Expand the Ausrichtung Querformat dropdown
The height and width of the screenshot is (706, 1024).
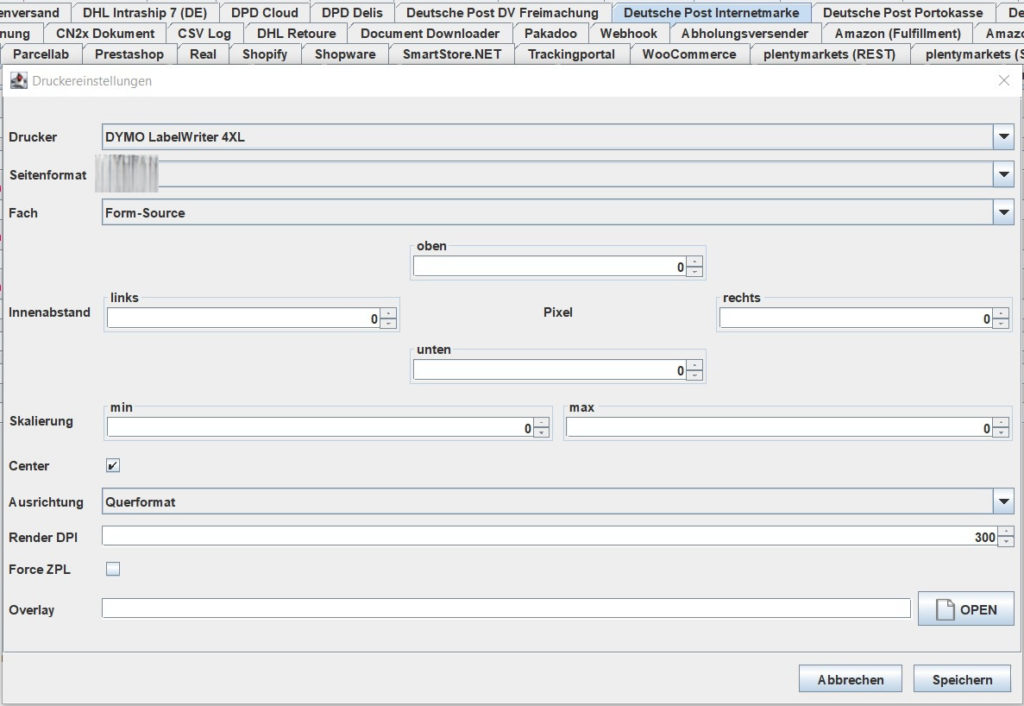[1004, 502]
